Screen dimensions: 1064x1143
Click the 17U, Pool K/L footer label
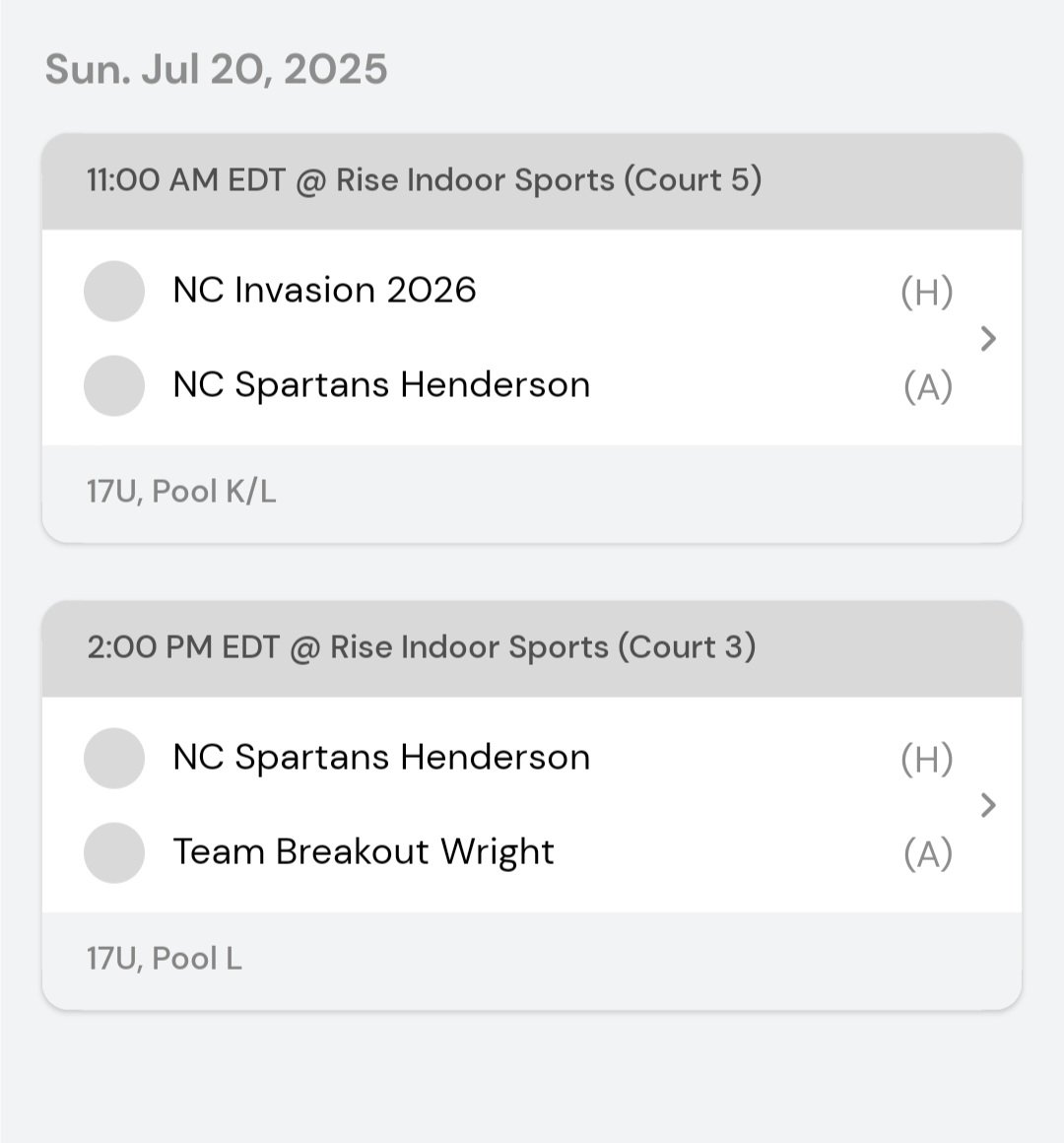tap(181, 491)
